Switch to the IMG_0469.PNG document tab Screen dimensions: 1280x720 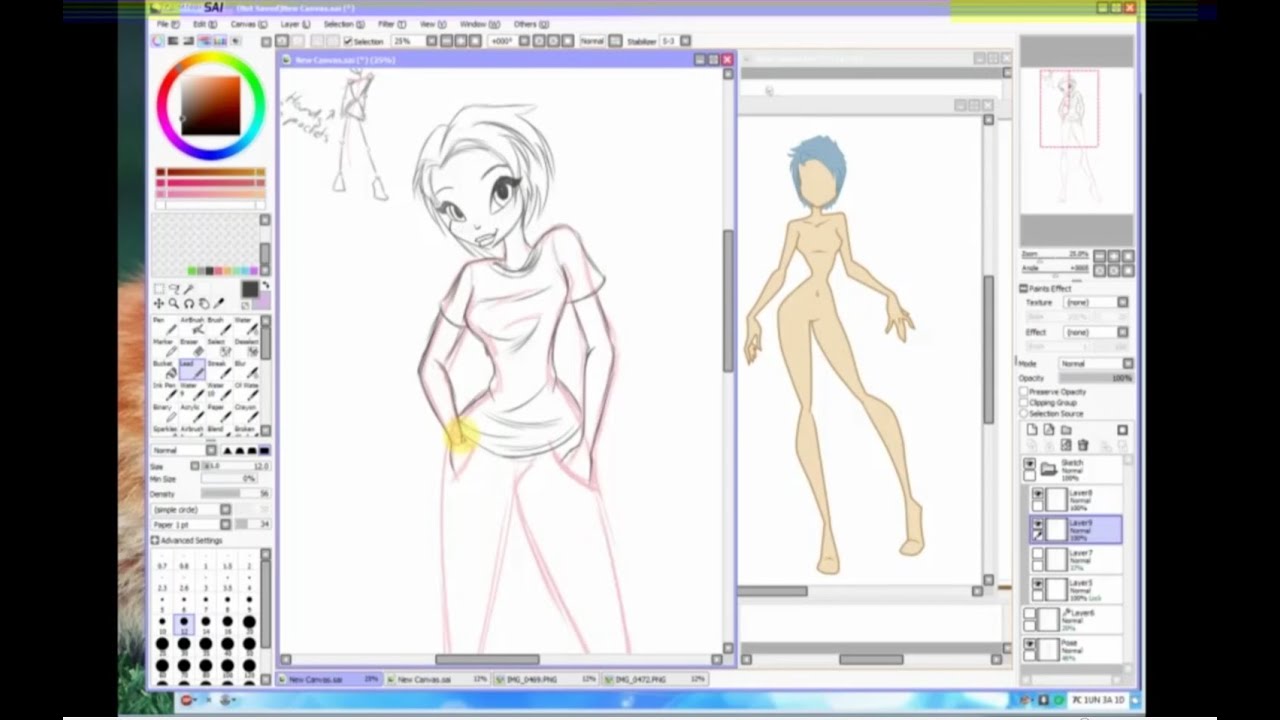click(x=547, y=680)
